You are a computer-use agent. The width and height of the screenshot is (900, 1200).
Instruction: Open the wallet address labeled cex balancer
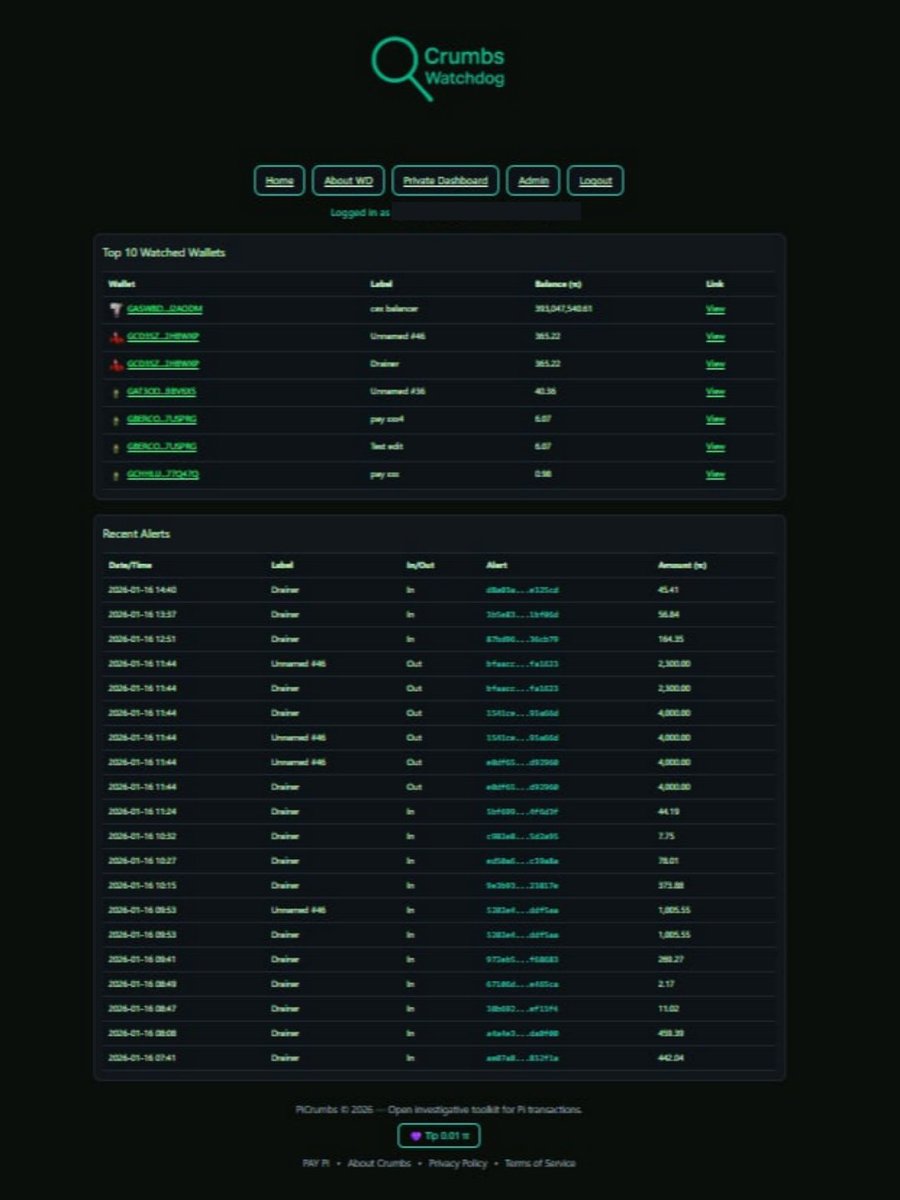click(x=165, y=309)
